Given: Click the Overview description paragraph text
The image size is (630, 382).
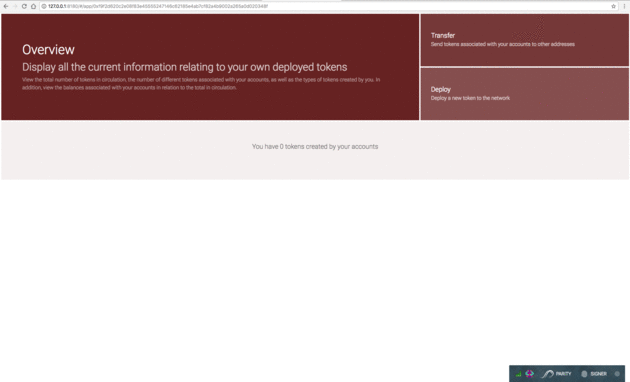Looking at the screenshot, I should click(201, 84).
